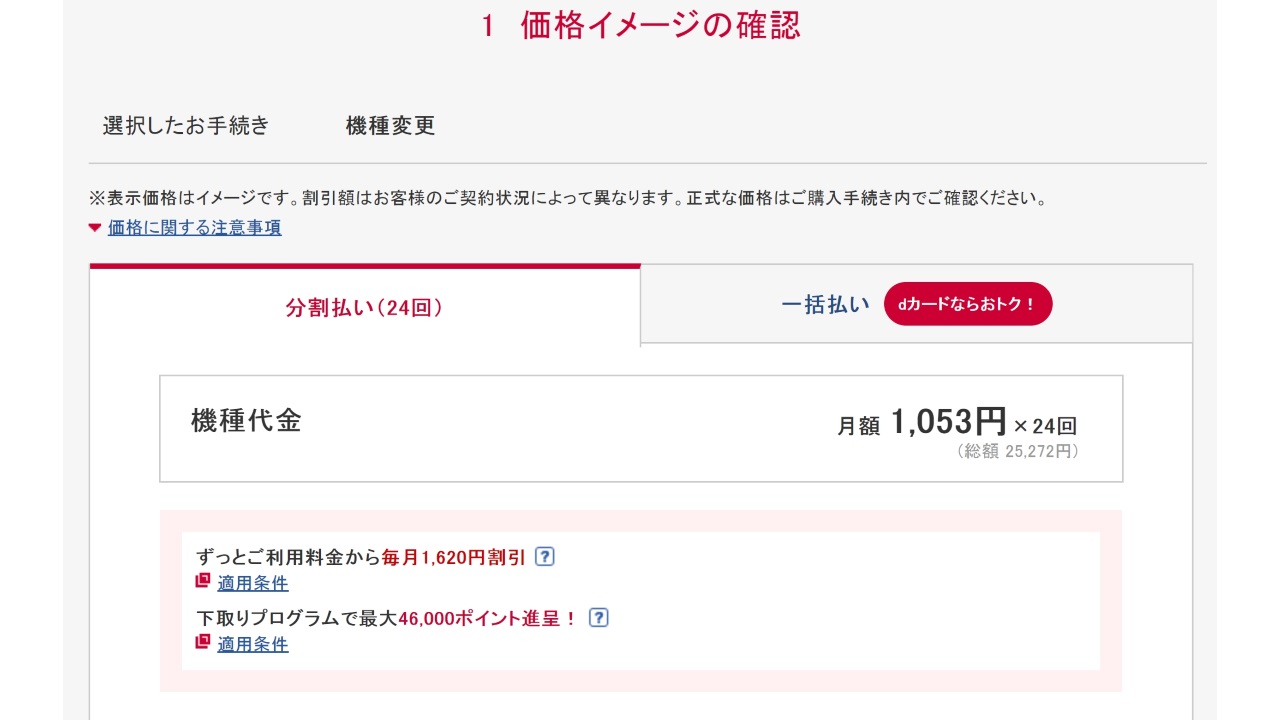Click the 総額 25,272円 total text
The height and width of the screenshot is (720, 1280).
[x=1017, y=452]
